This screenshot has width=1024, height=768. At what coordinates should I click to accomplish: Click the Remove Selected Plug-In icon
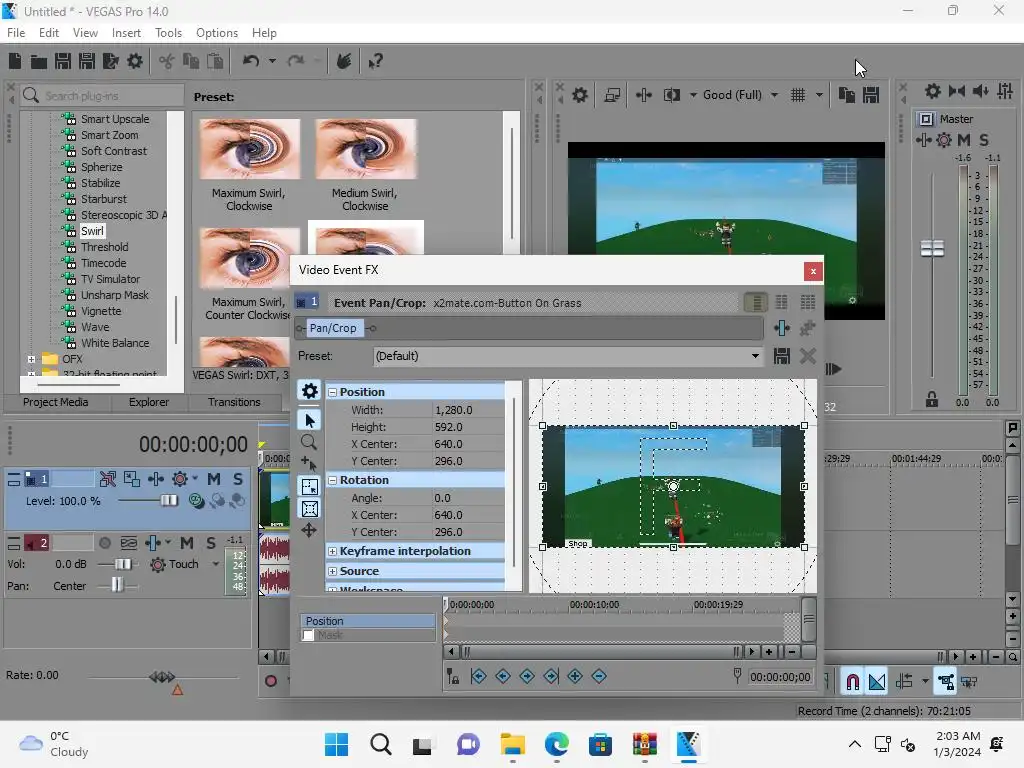808,328
